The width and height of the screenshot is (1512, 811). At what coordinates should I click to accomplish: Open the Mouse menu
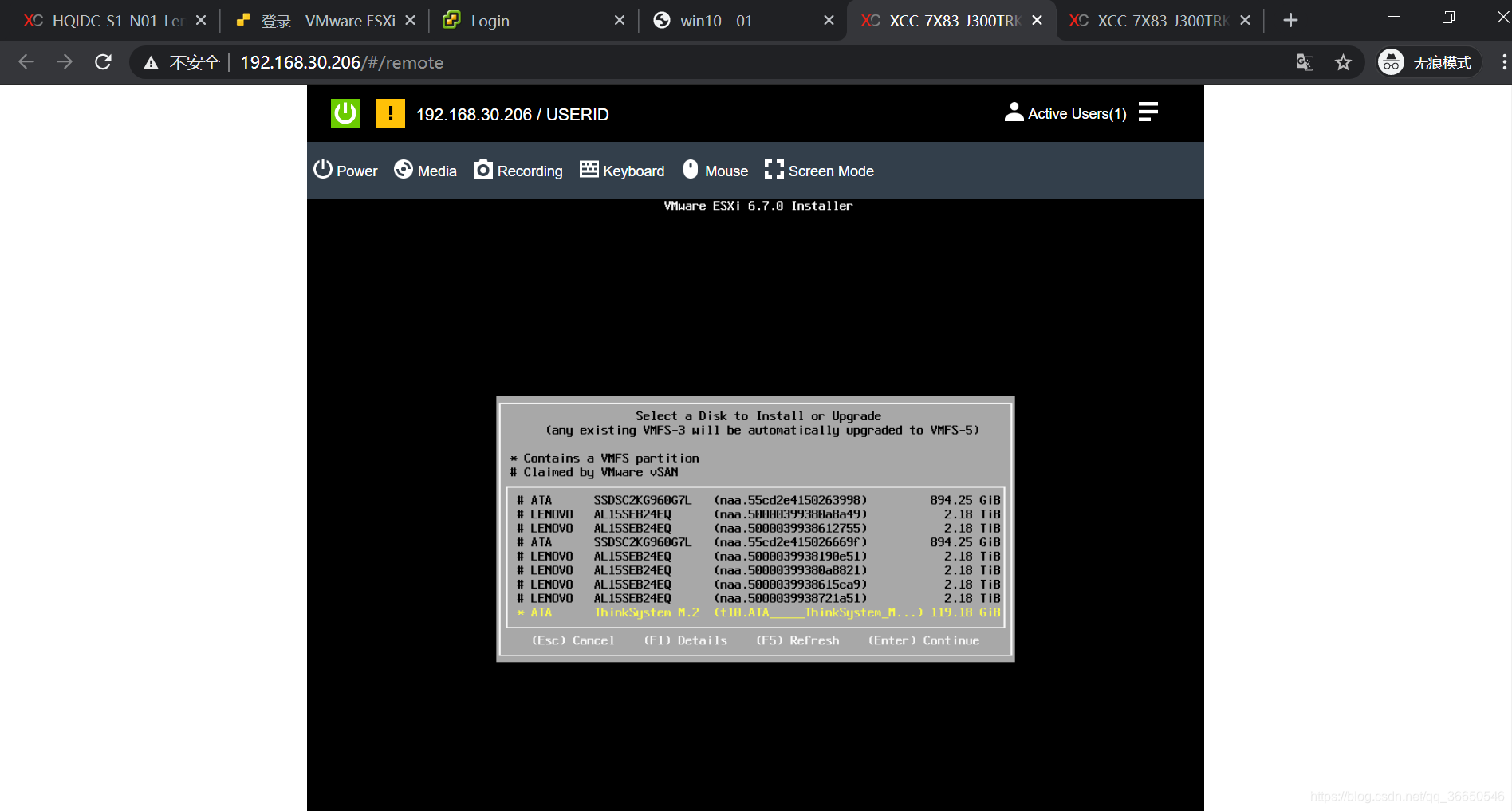[715, 171]
